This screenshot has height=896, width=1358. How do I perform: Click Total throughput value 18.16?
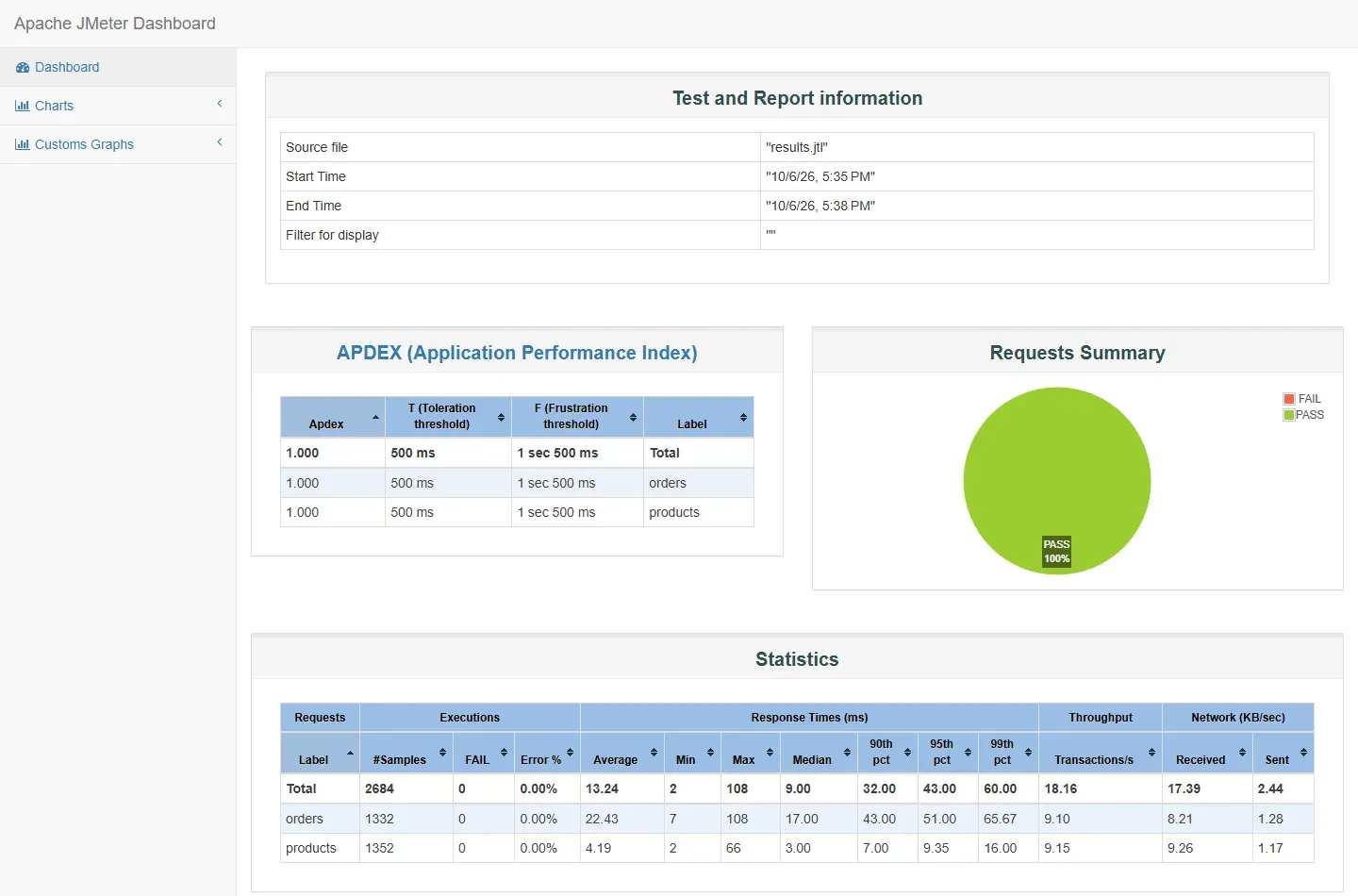pos(1061,788)
